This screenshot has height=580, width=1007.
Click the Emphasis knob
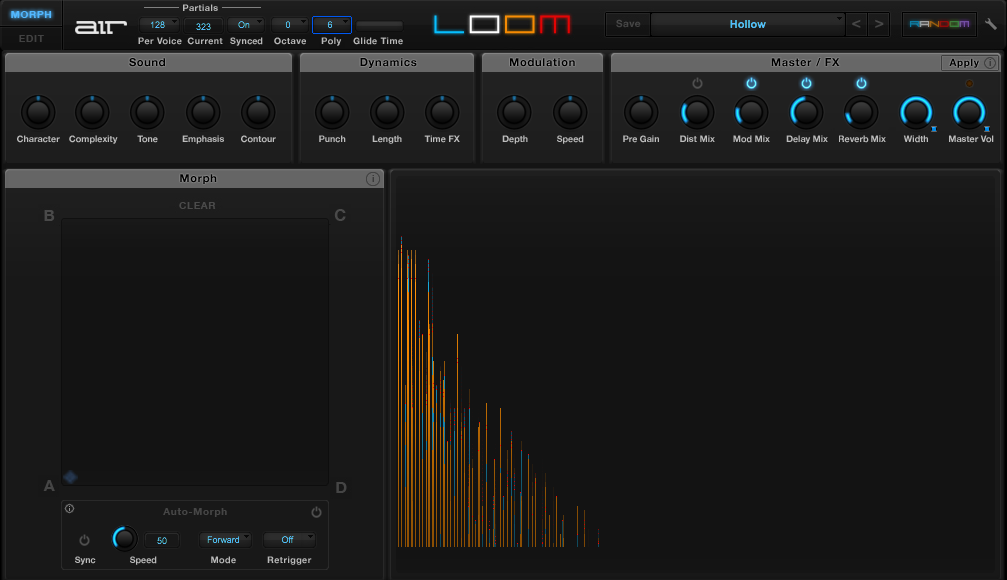coord(203,112)
